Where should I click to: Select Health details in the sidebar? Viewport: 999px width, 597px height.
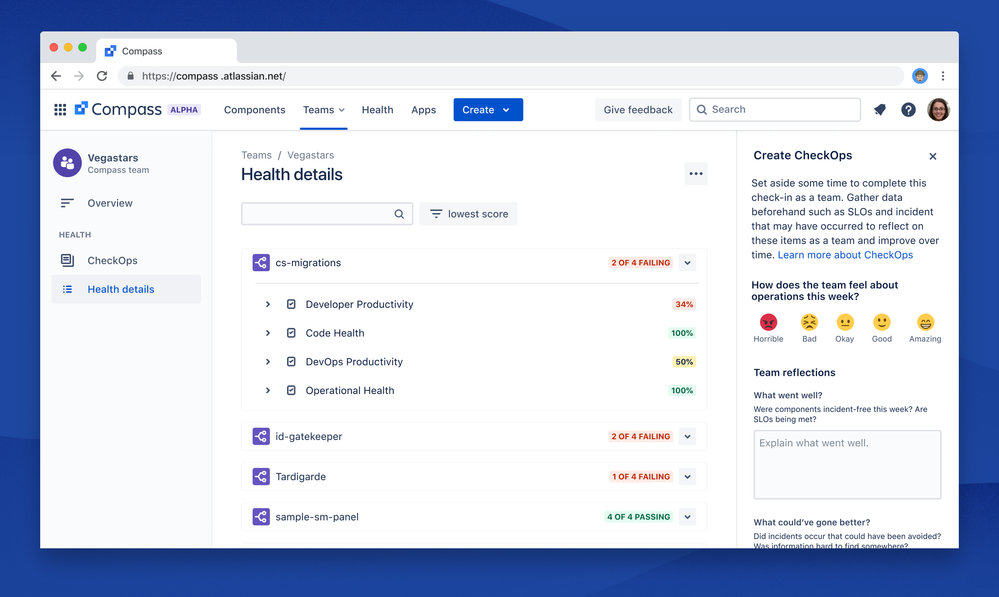pyautogui.click(x=126, y=289)
